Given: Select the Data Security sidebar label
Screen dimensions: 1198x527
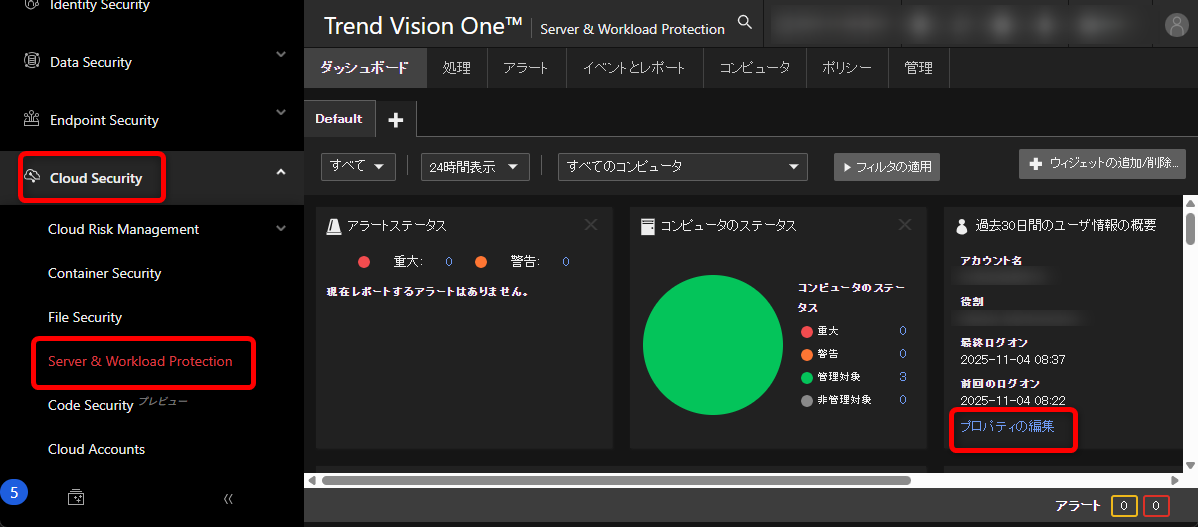Looking at the screenshot, I should click(x=91, y=62).
